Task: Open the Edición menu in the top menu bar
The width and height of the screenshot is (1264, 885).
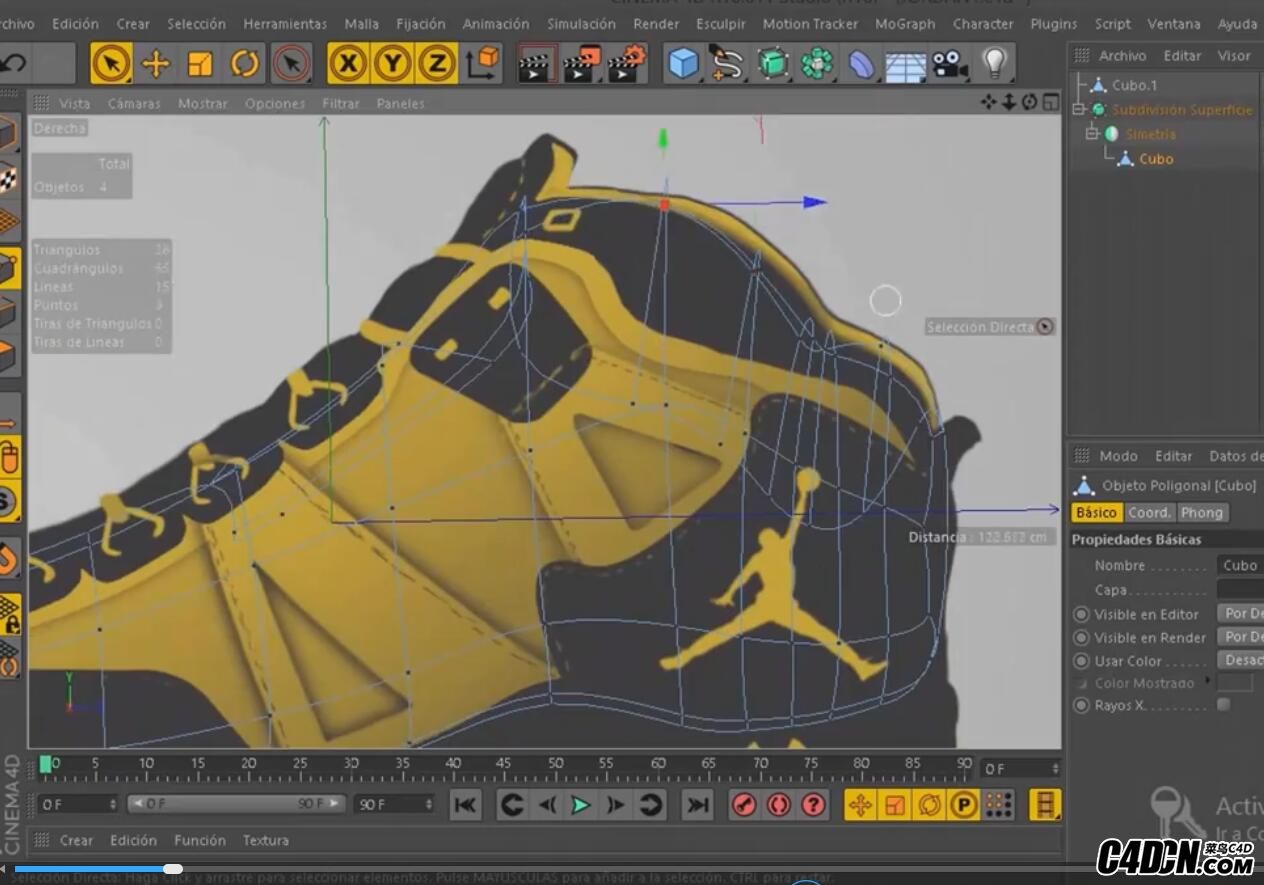Action: (x=76, y=23)
